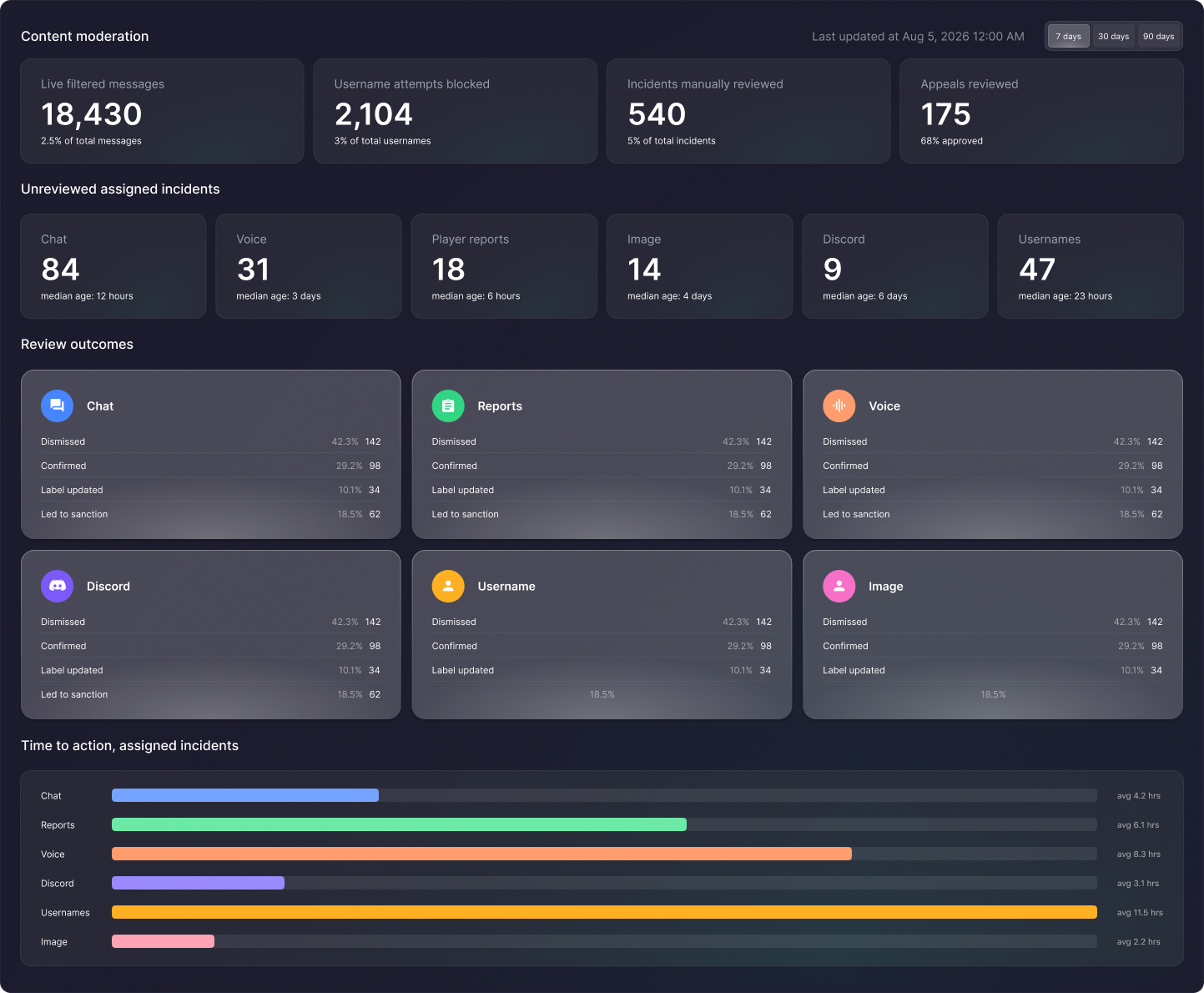Click 'Confirmed' row in Discord card
1204x993 pixels.
210,646
